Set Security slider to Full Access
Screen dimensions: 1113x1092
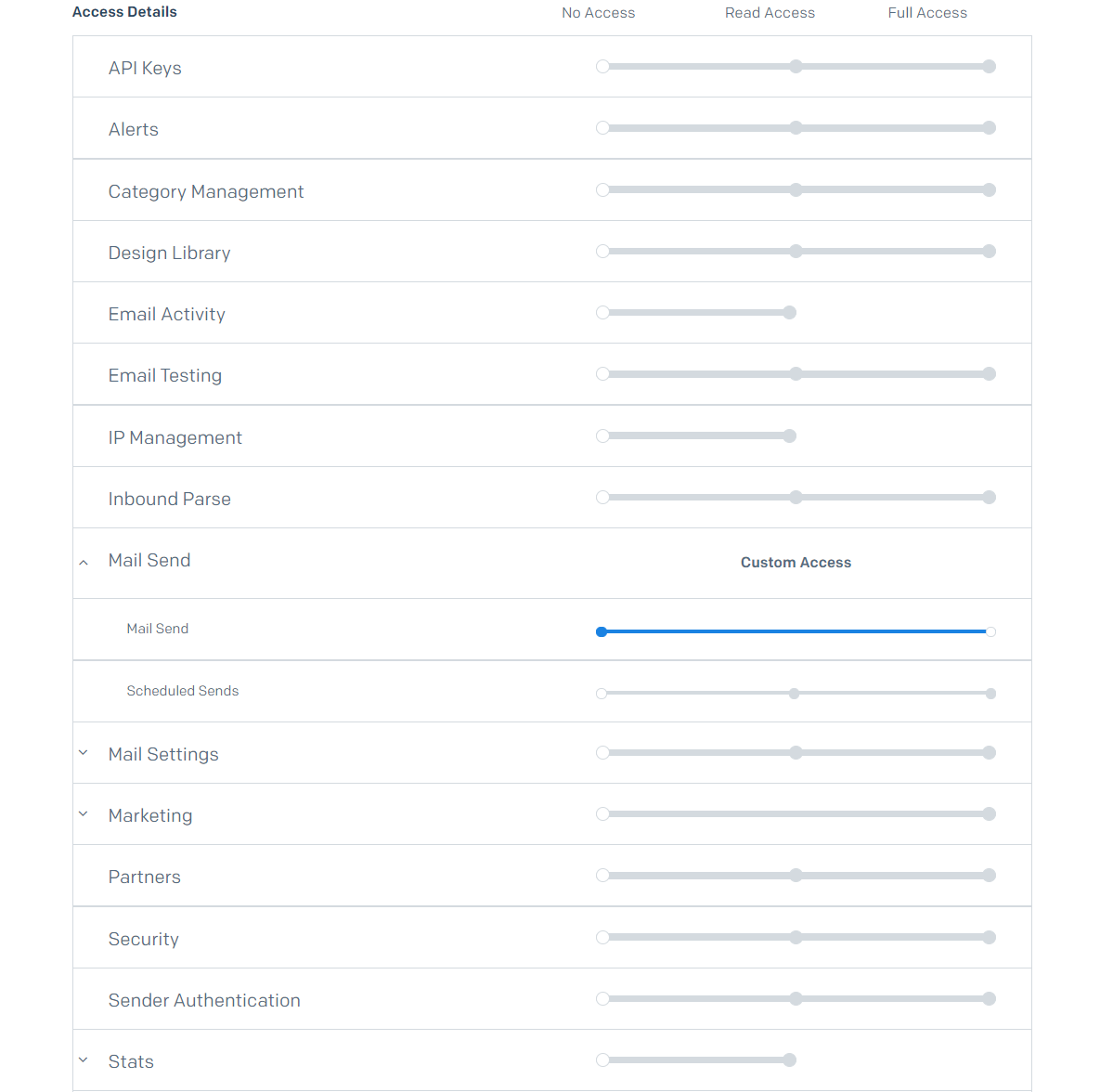[989, 937]
